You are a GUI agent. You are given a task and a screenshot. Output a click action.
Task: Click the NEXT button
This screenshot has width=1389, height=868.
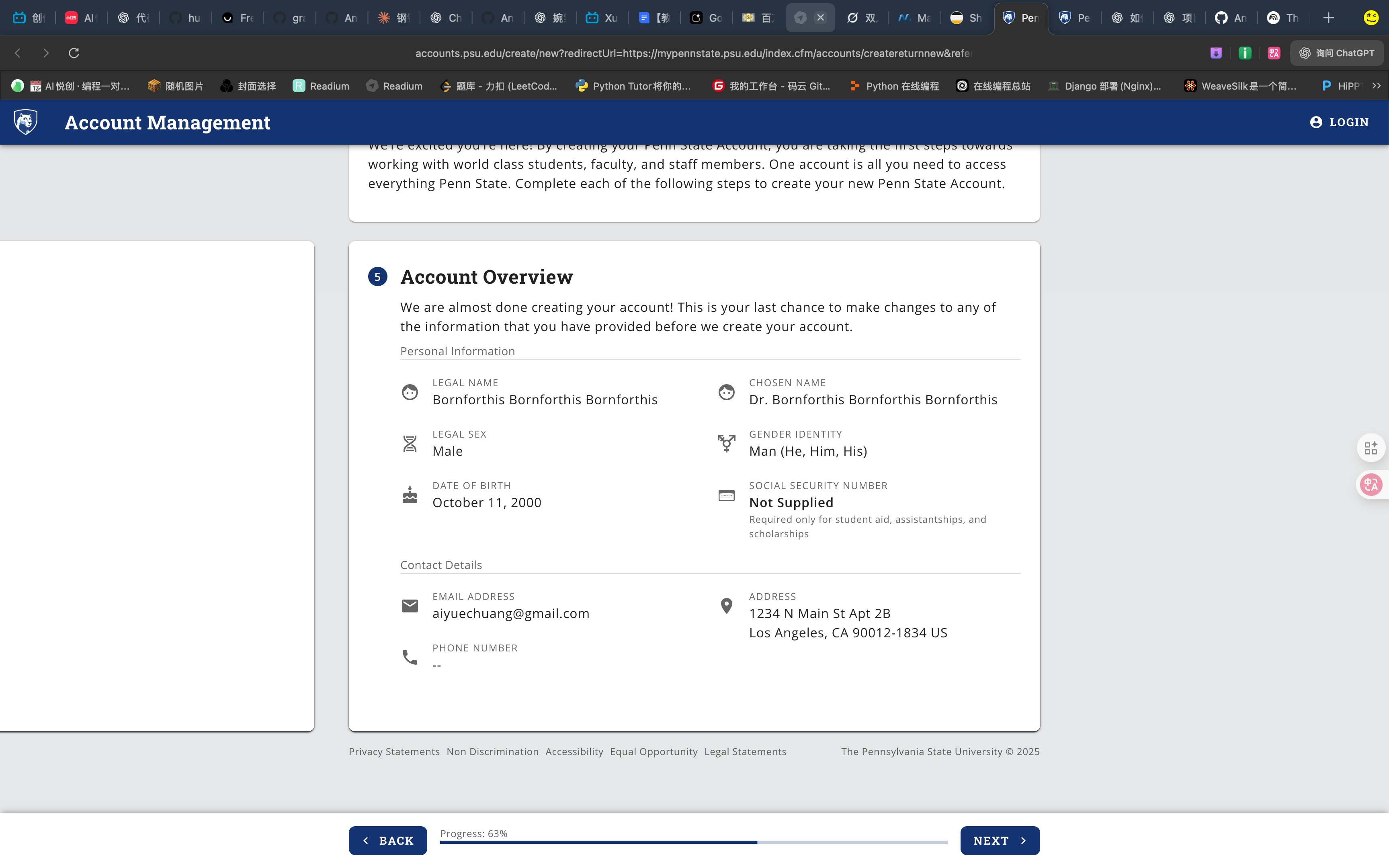click(1000, 840)
